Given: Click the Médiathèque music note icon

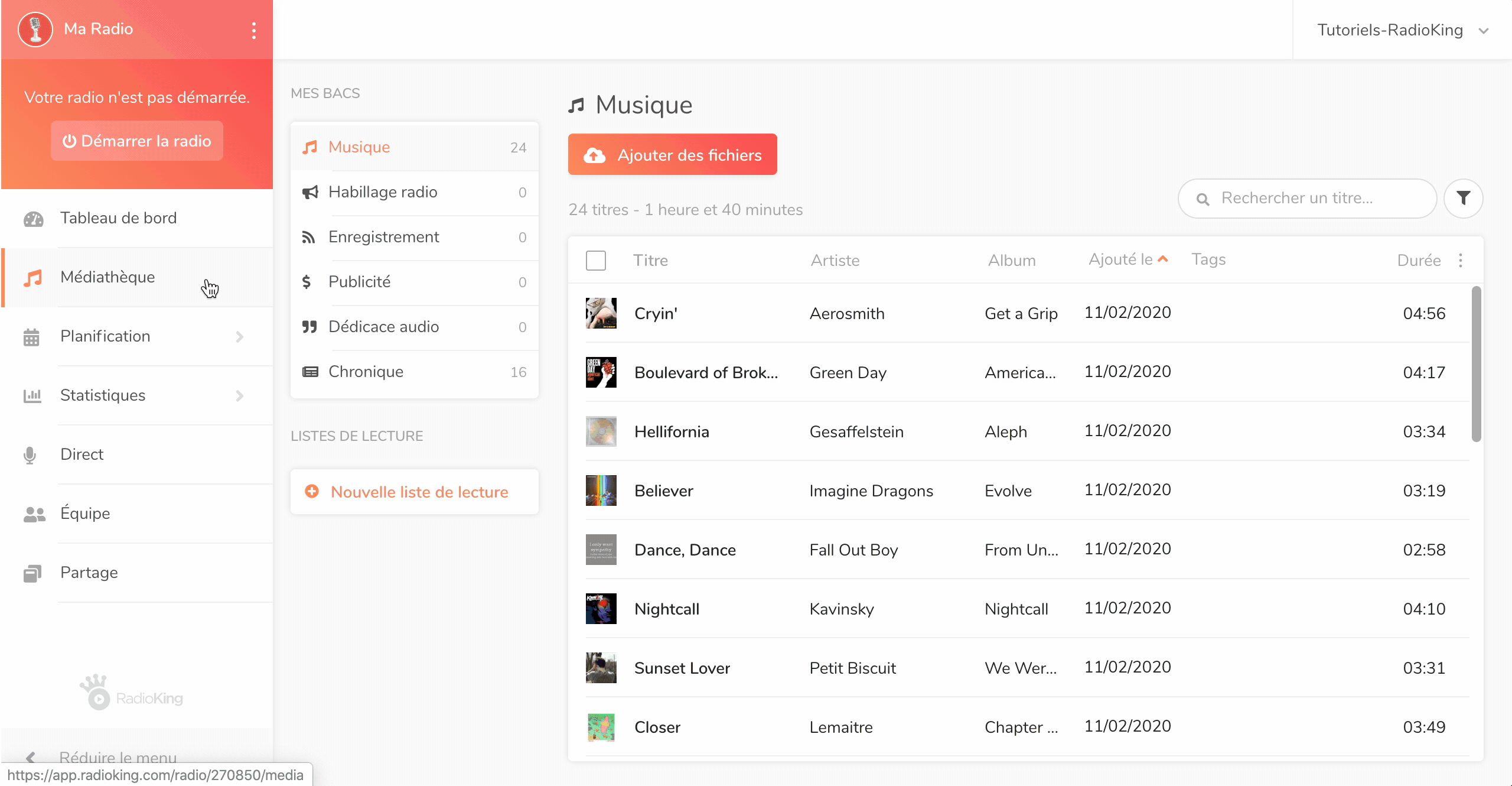Looking at the screenshot, I should point(33,278).
